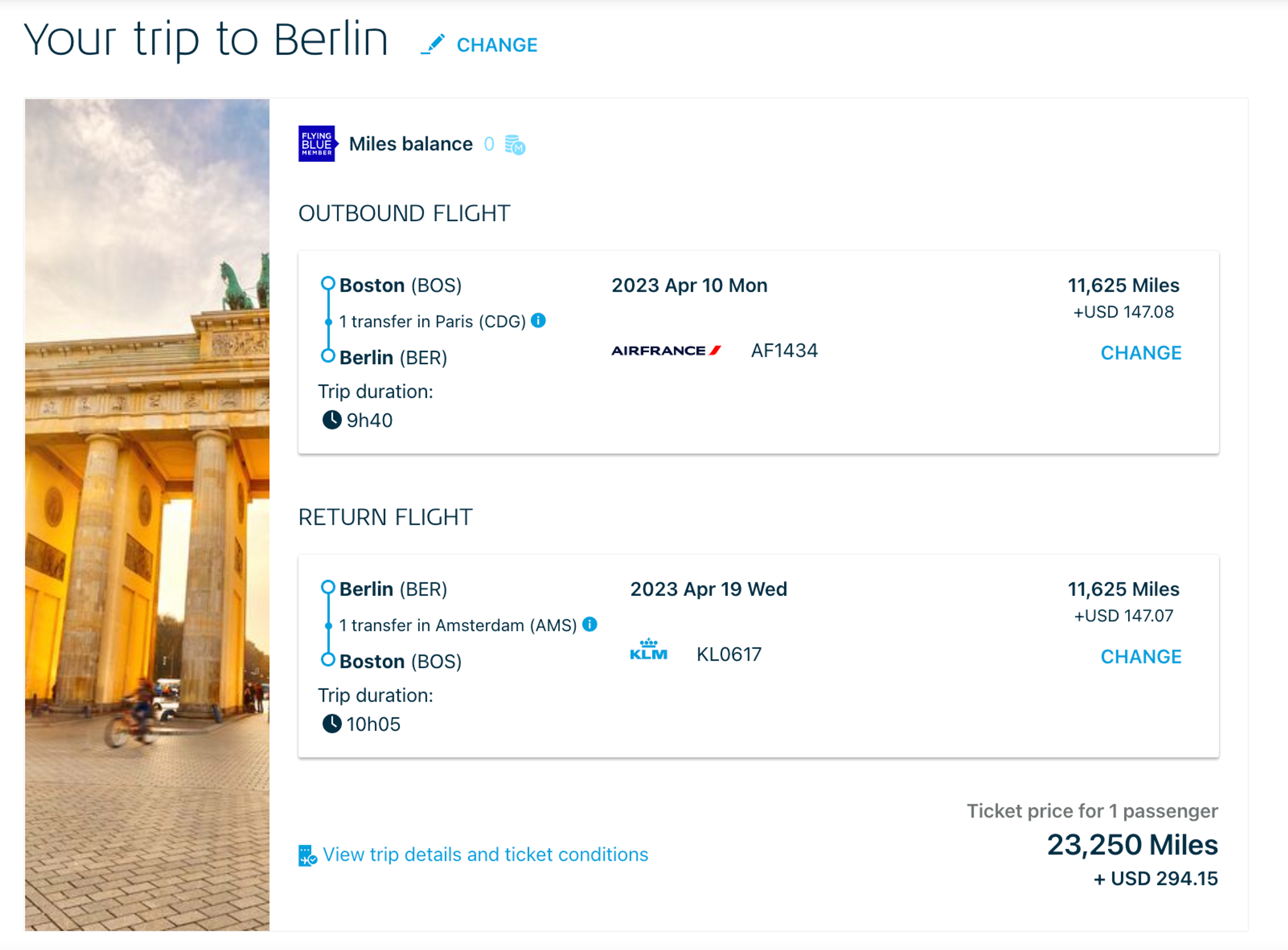Click the outbound date 2023 Apr 10 Mon
The width and height of the screenshot is (1288, 950).
click(x=689, y=285)
